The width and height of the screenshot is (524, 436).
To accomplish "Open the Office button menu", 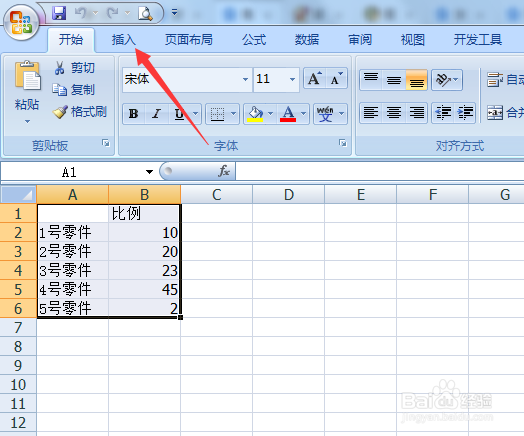I will coord(21,22).
